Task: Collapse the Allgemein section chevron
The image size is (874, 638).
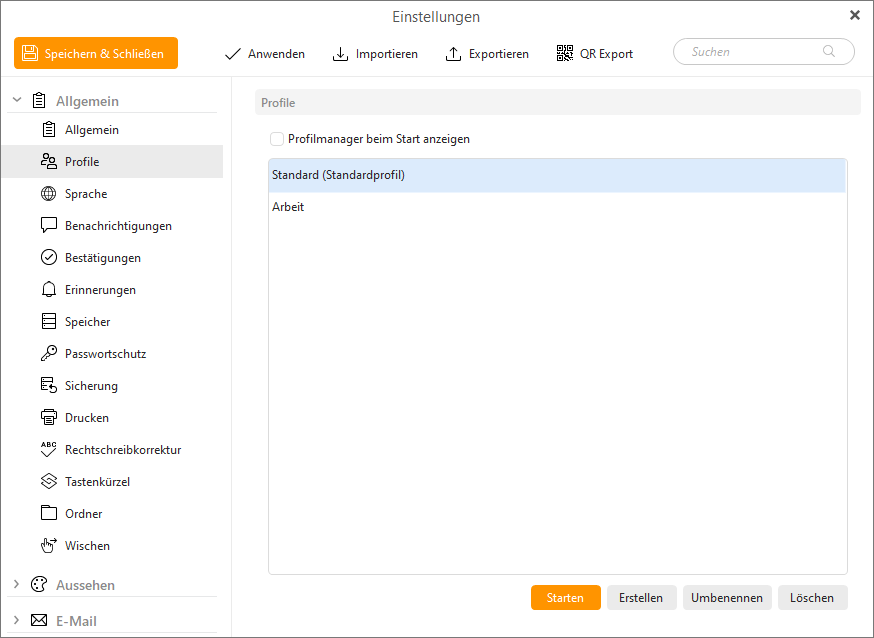Action: click(17, 101)
